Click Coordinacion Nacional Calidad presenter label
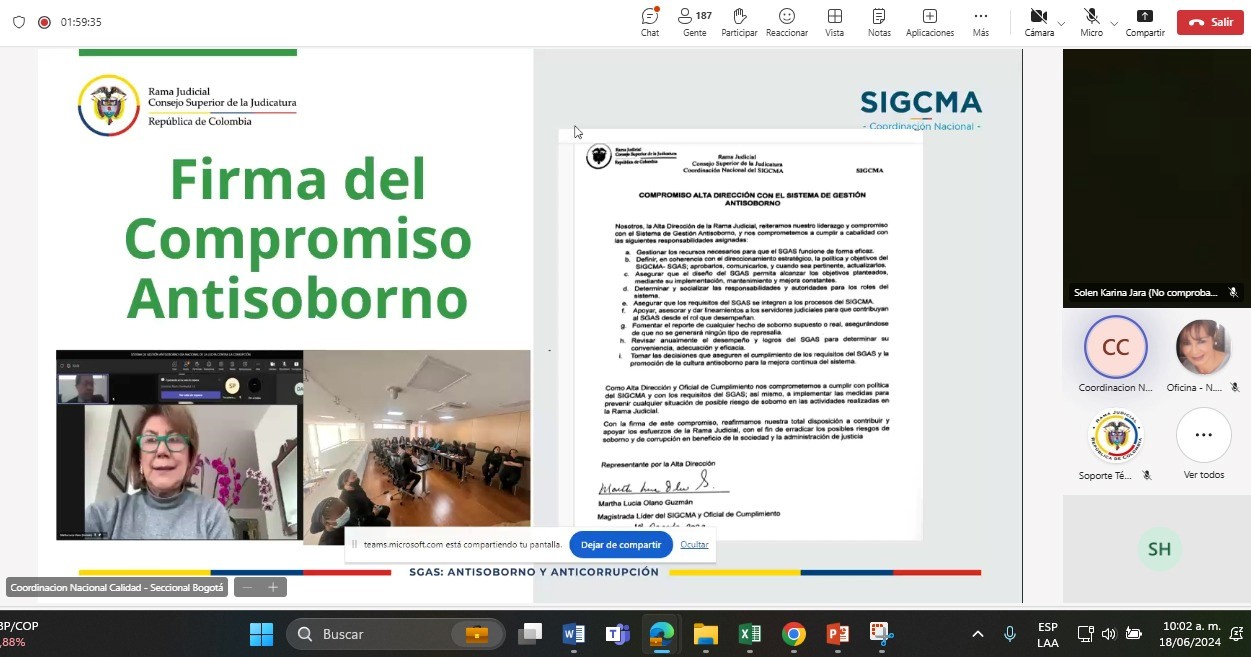Image resolution: width=1251 pixels, height=657 pixels. 118,587
